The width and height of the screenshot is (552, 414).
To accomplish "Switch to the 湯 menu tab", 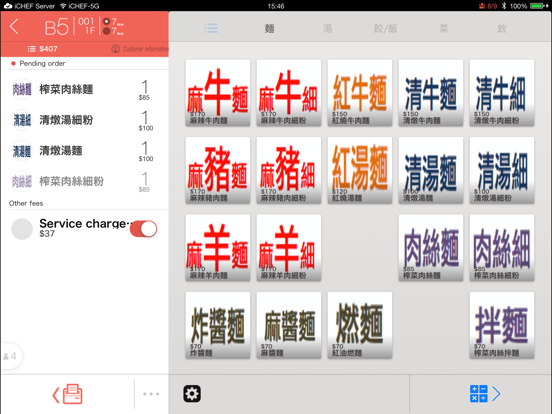I will pyautogui.click(x=327, y=29).
